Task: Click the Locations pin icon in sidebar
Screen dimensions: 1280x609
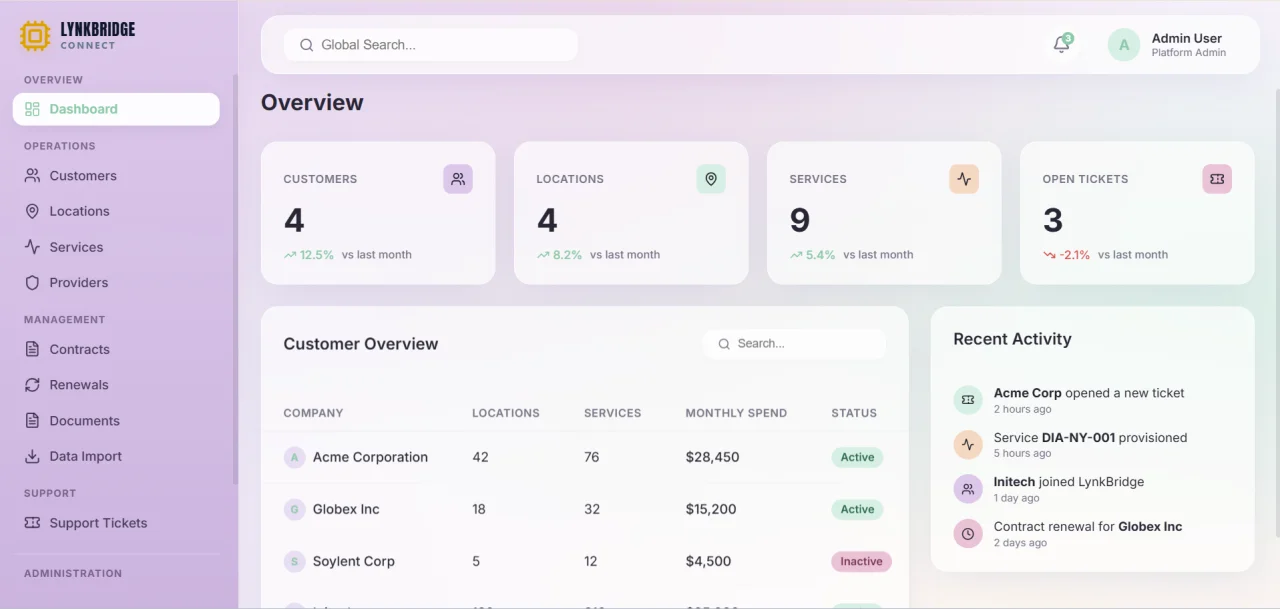Action: [32, 211]
